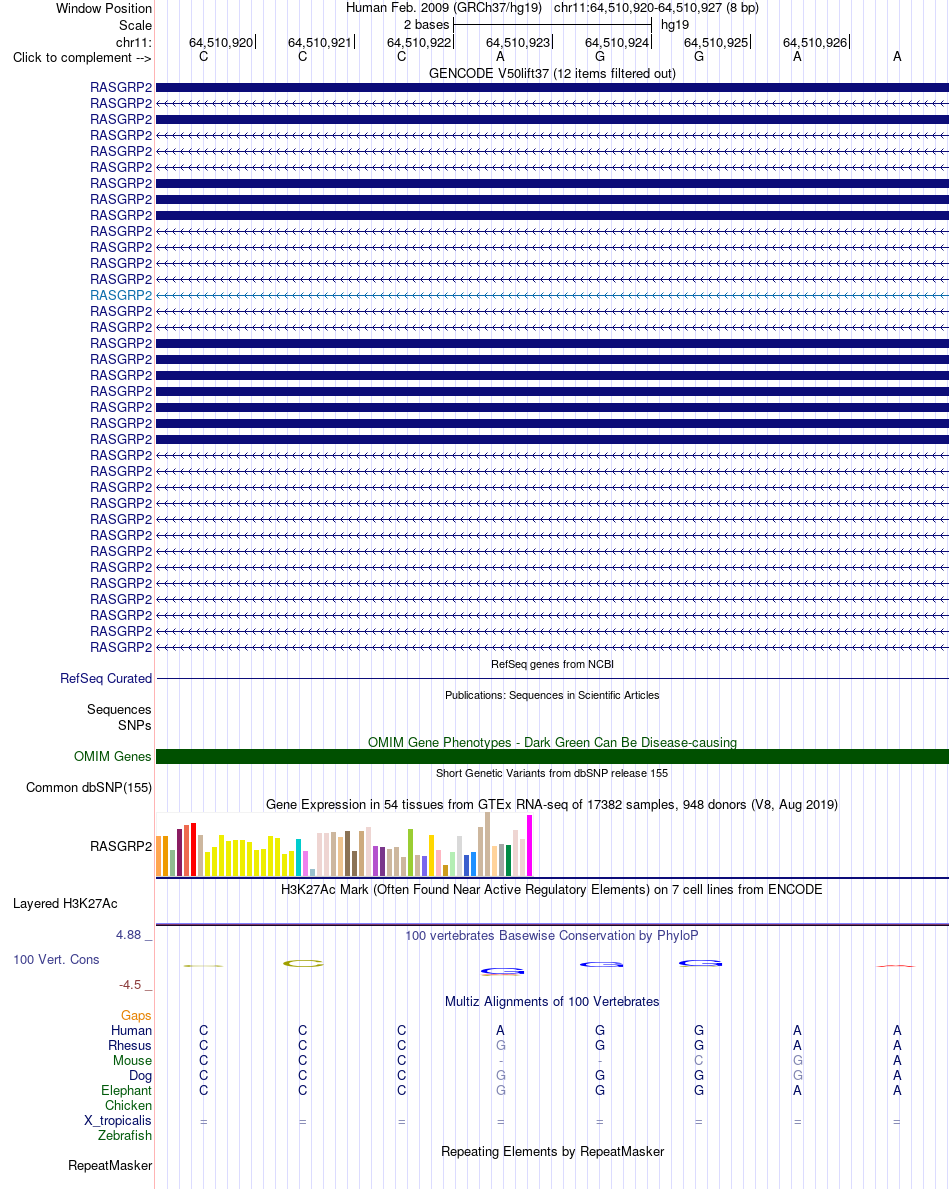This screenshot has height=1189, width=950.
Task: Click the 'Elephant' species label
Action: (126, 1090)
